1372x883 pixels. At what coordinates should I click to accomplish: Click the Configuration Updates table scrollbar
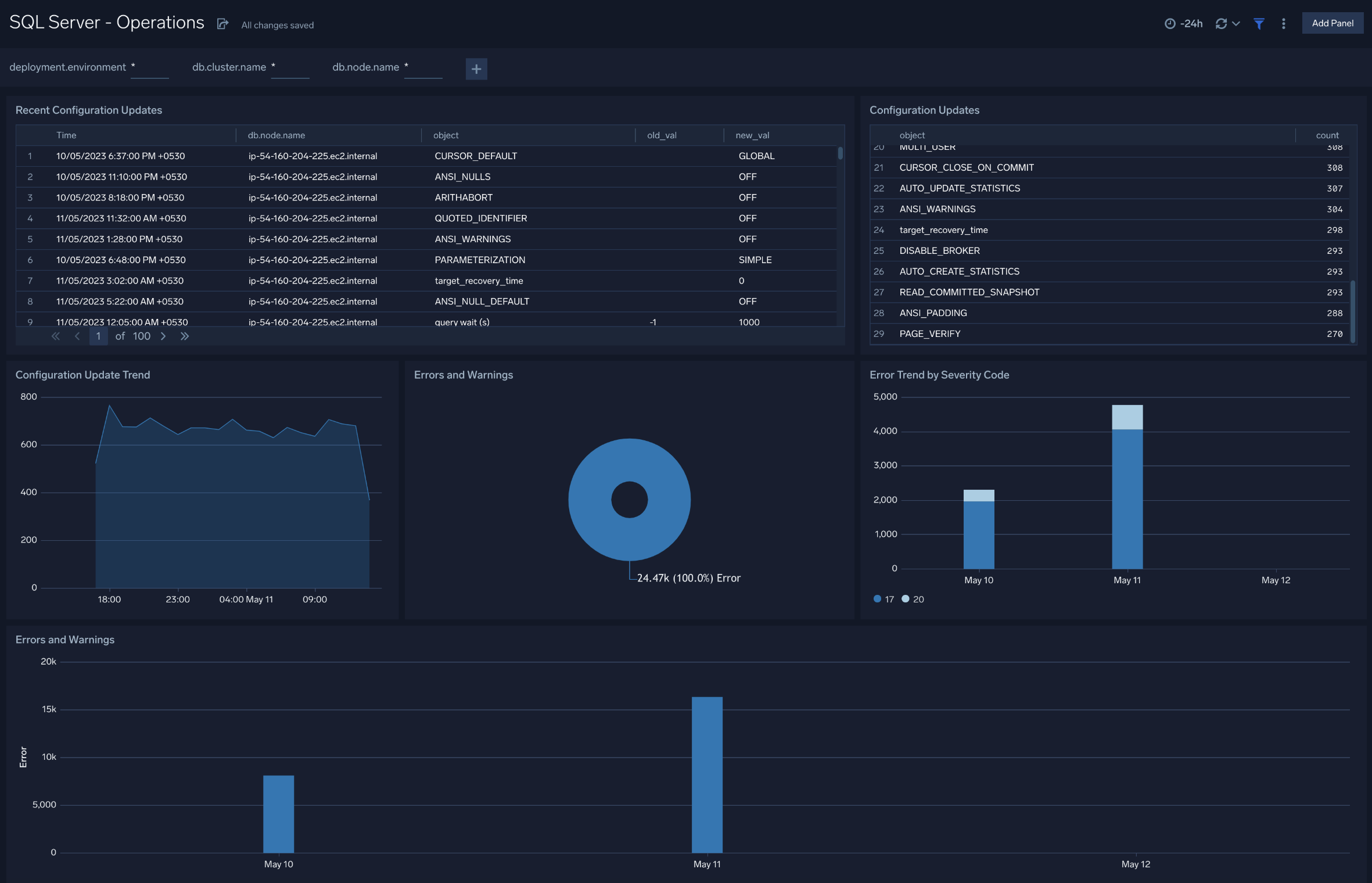[x=1353, y=312]
